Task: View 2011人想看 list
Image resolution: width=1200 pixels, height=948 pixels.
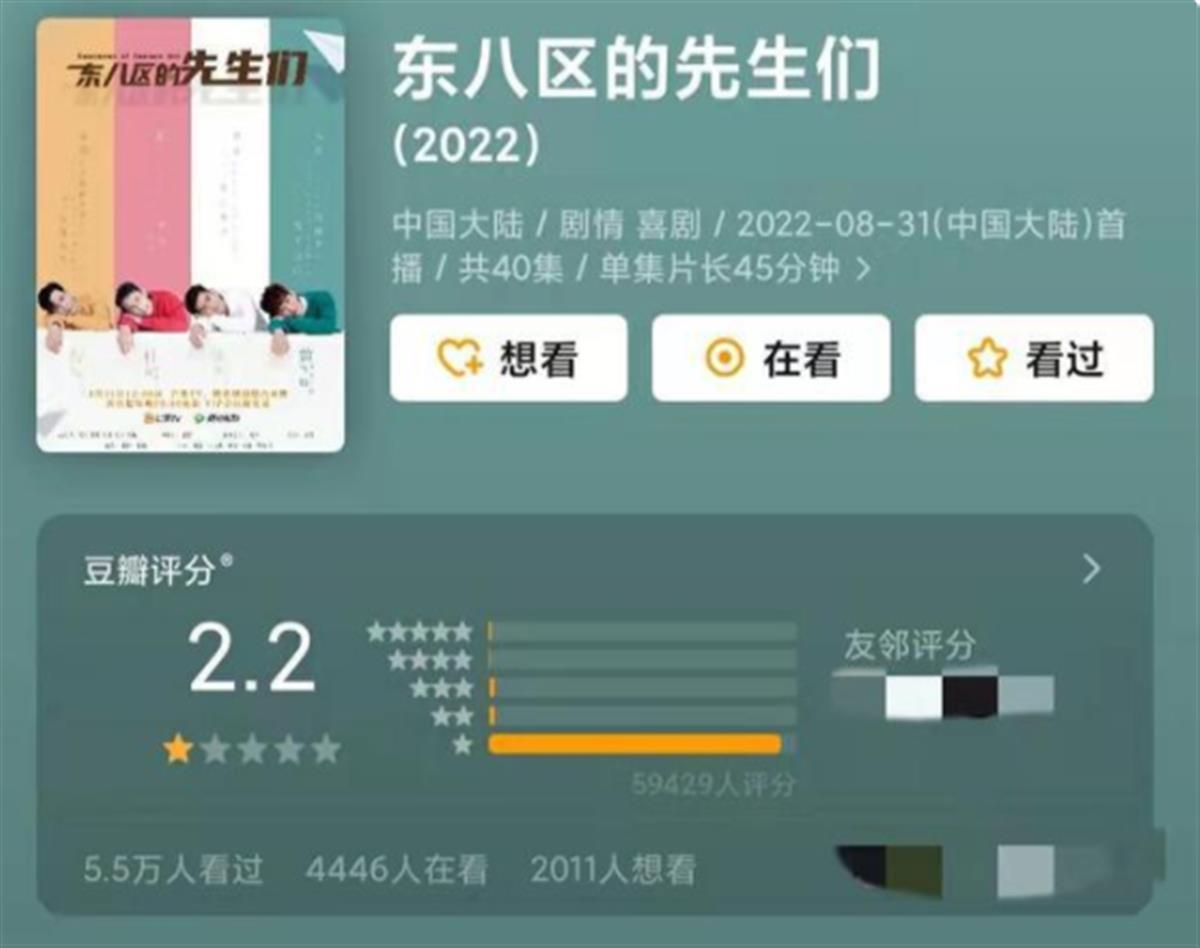Action: pyautogui.click(x=613, y=869)
